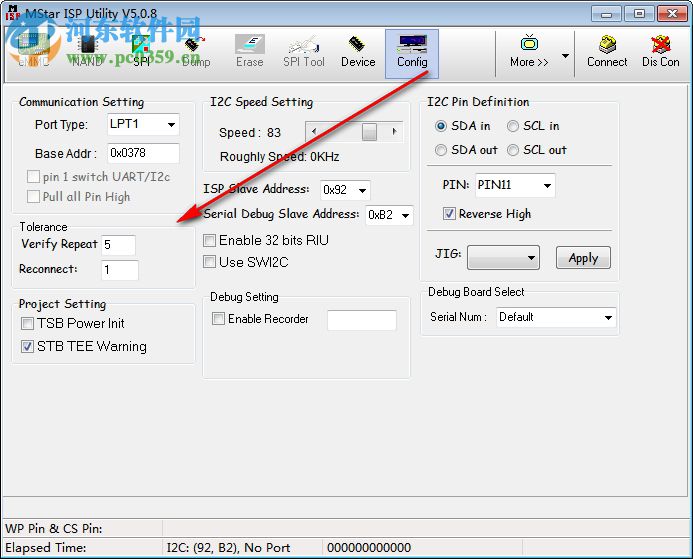Click the Reconnect input field
This screenshot has width=693, height=559.
coord(120,270)
